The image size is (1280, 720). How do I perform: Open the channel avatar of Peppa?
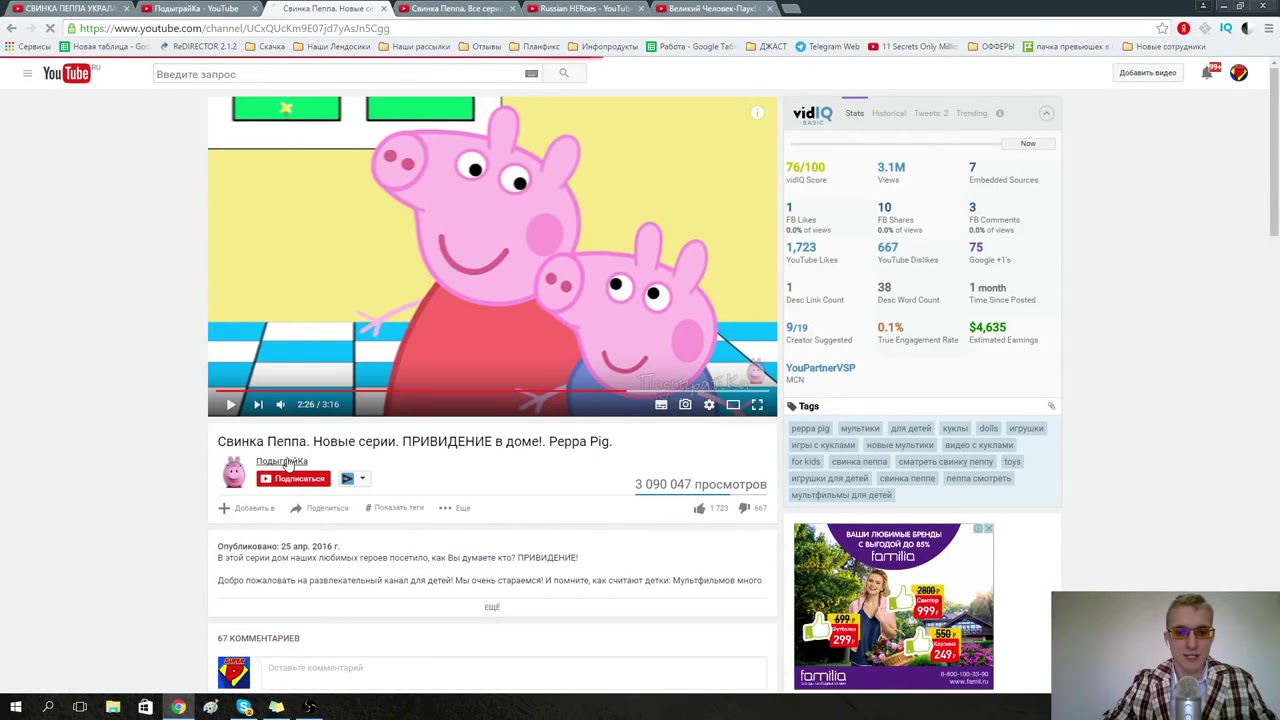(234, 472)
